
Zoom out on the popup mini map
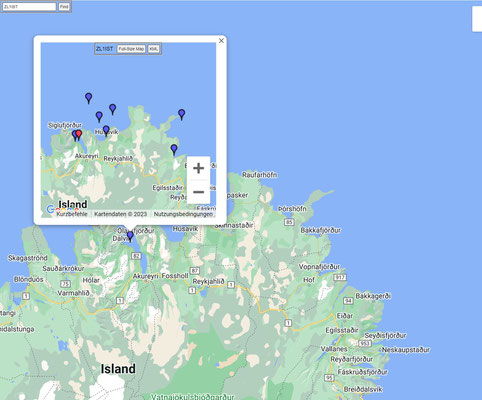coord(198,192)
